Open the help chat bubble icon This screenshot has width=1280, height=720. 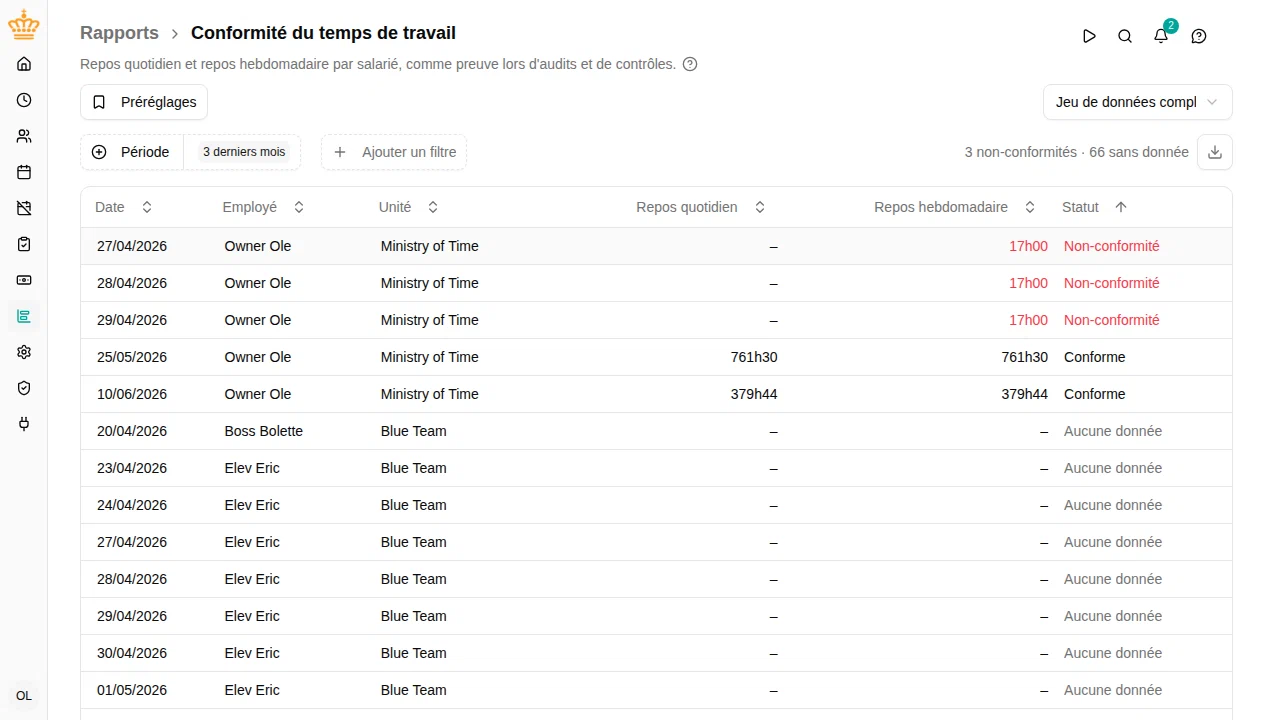pyautogui.click(x=1199, y=36)
